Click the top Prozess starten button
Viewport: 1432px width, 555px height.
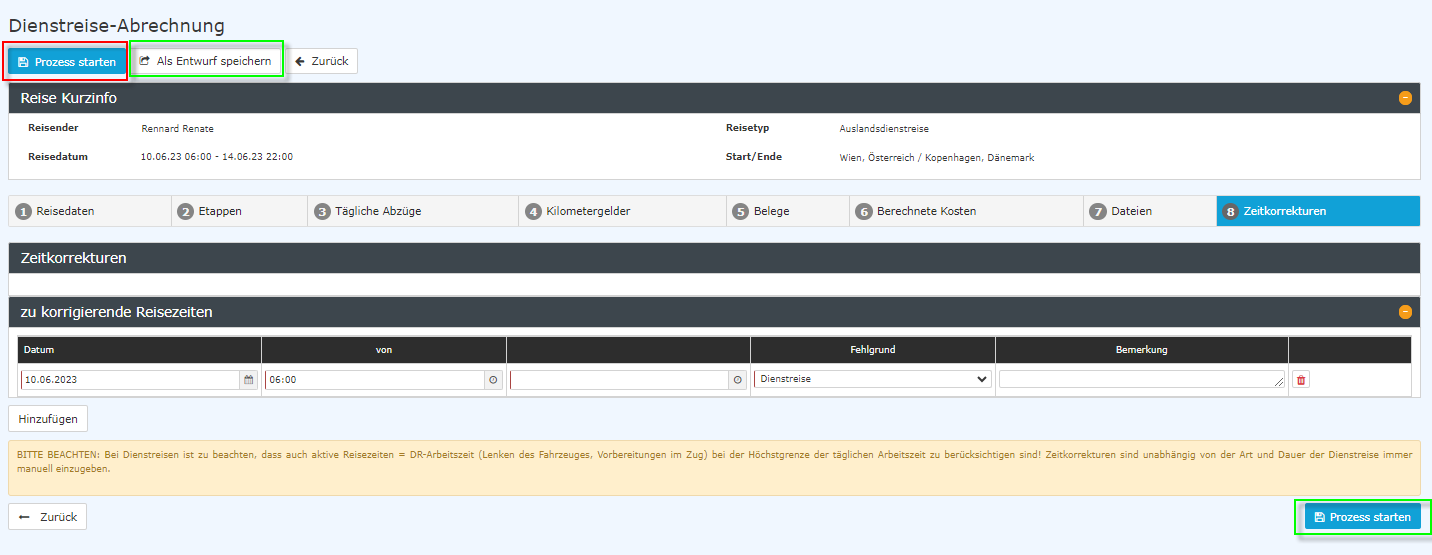pos(67,62)
